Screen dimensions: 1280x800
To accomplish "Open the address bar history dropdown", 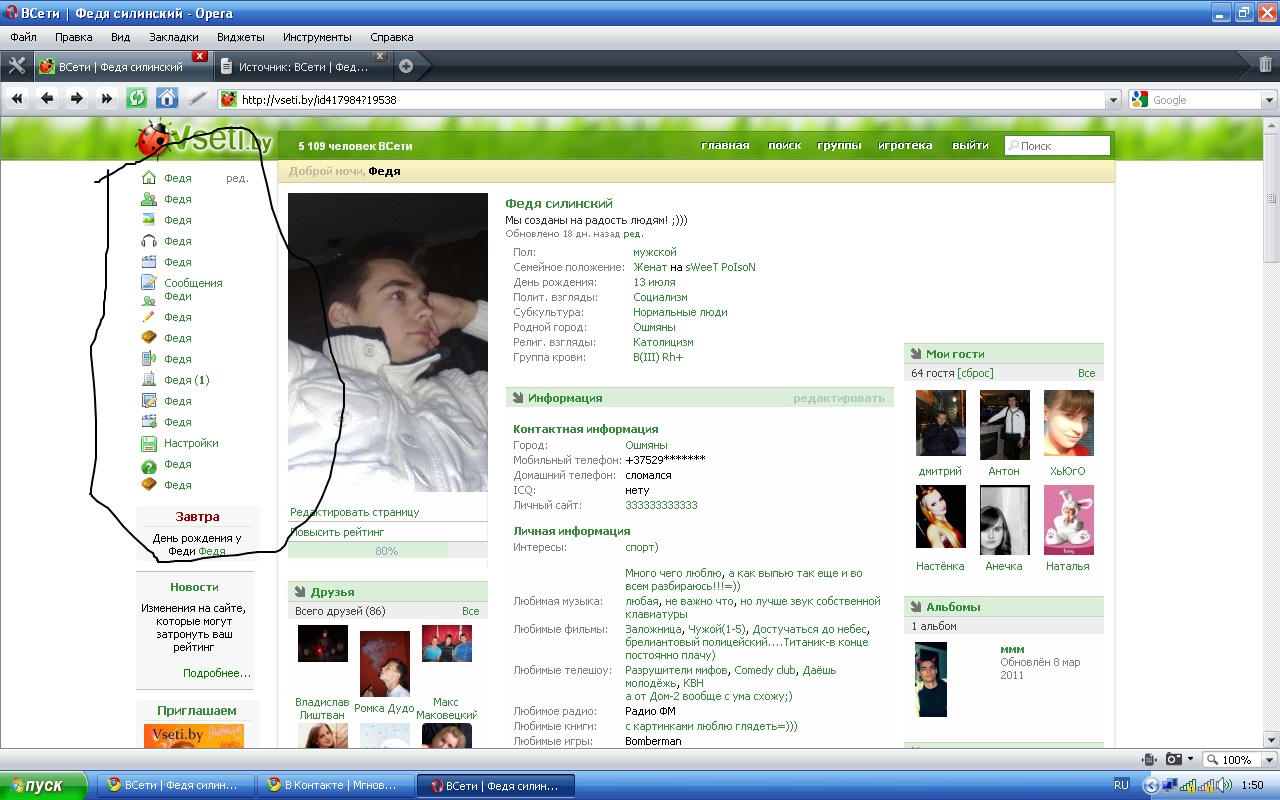I will click(x=1113, y=100).
